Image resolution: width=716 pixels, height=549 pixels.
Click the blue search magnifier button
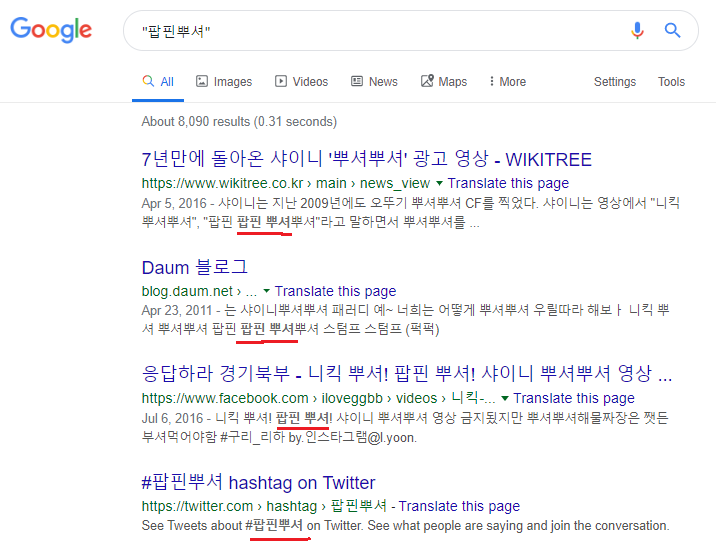pos(672,31)
